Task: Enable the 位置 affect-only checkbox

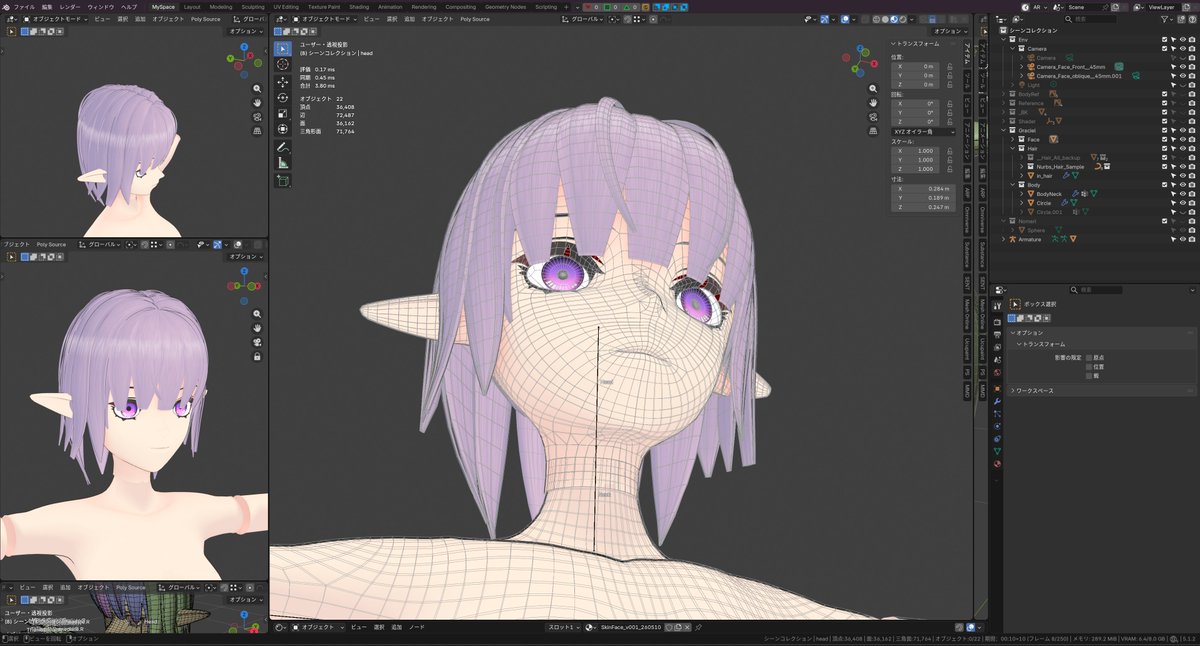Action: click(x=1089, y=366)
